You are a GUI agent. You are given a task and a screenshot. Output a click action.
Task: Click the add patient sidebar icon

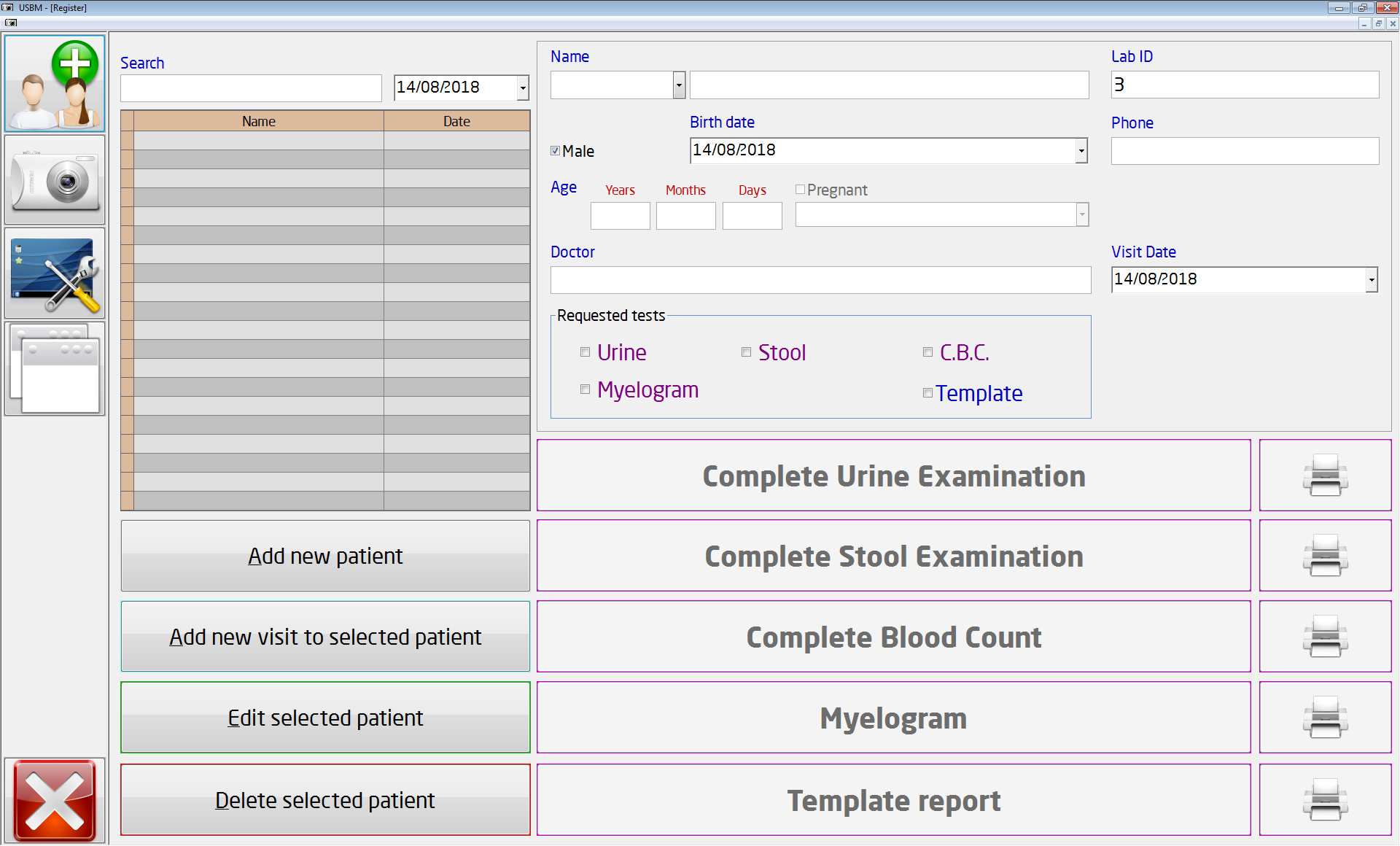click(x=55, y=84)
